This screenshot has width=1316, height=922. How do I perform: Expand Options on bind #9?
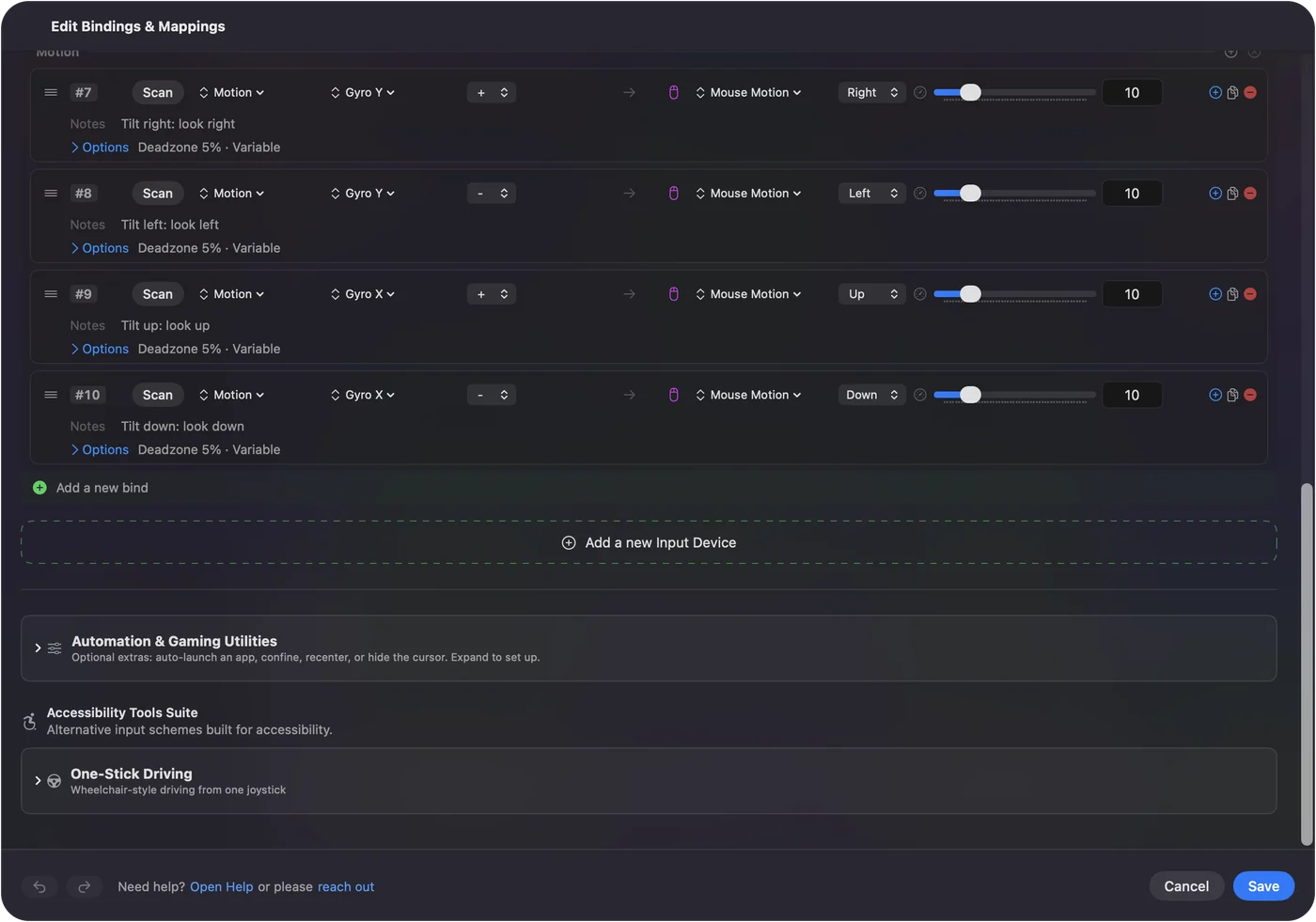coord(100,349)
